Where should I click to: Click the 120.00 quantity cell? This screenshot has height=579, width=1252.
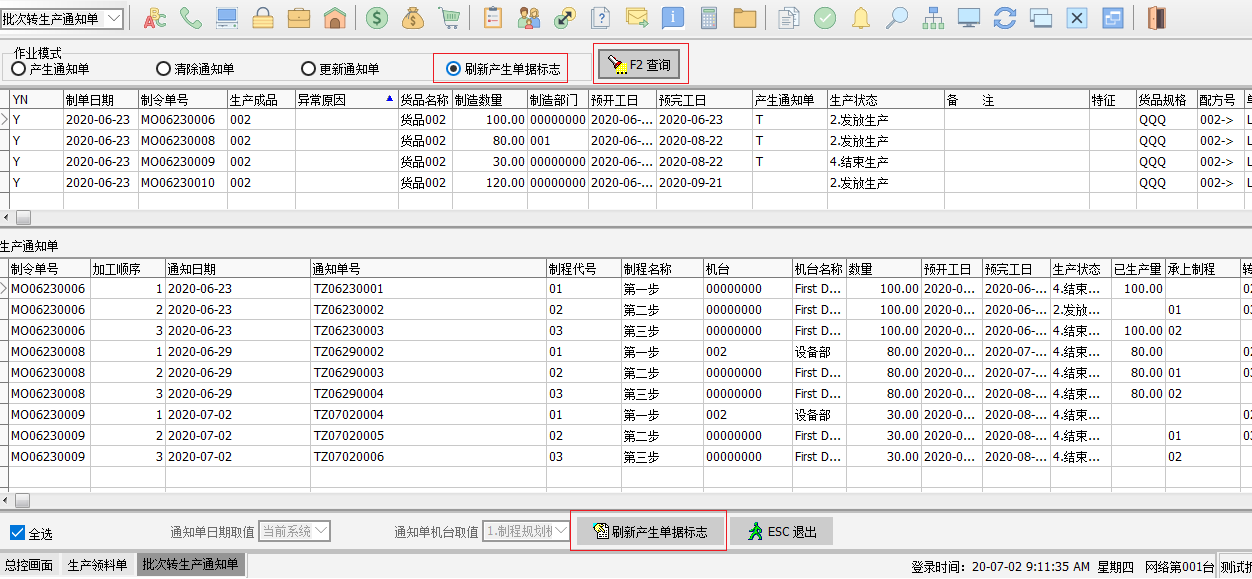click(x=490, y=183)
